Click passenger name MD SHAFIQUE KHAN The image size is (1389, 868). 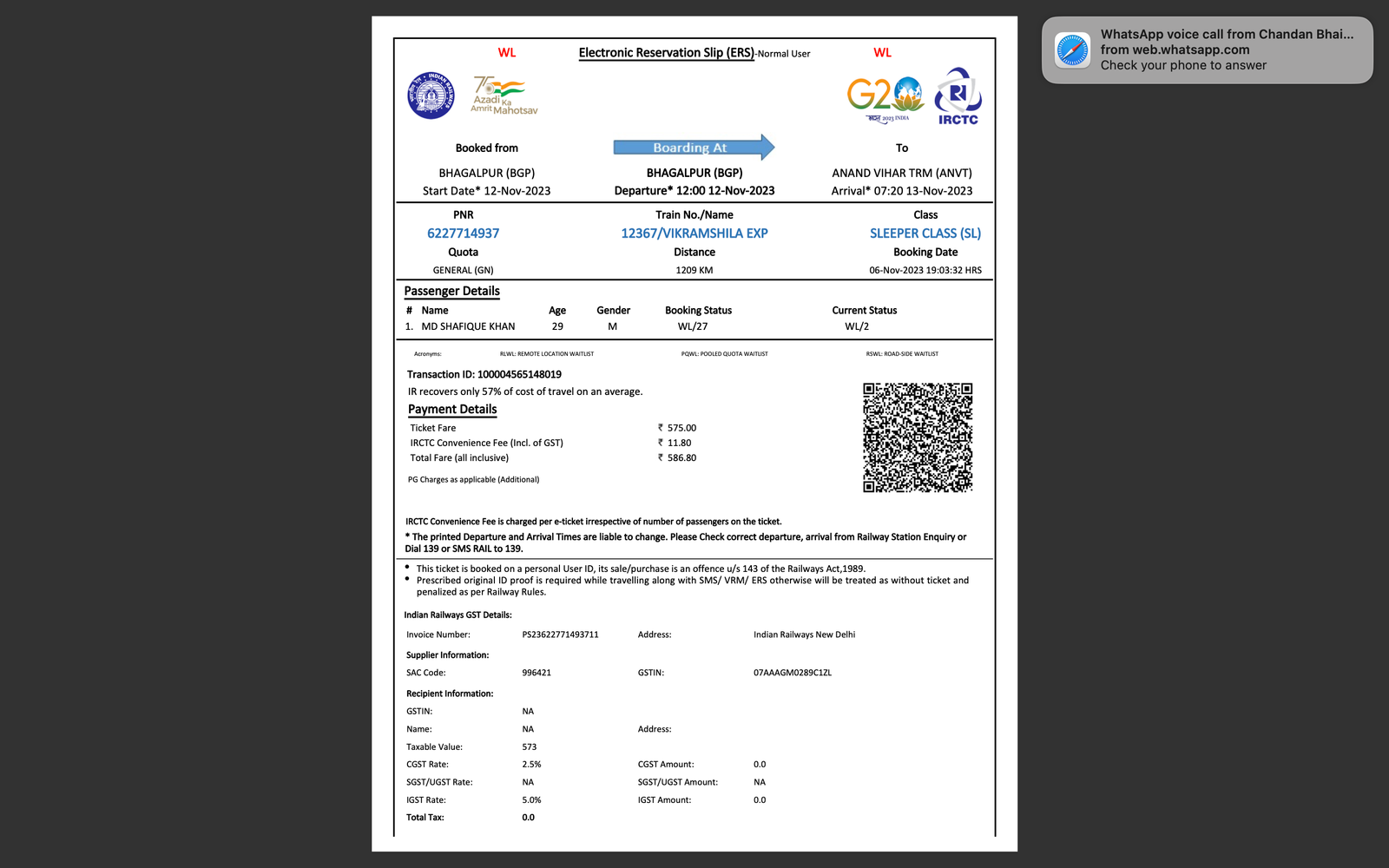pyautogui.click(x=468, y=327)
